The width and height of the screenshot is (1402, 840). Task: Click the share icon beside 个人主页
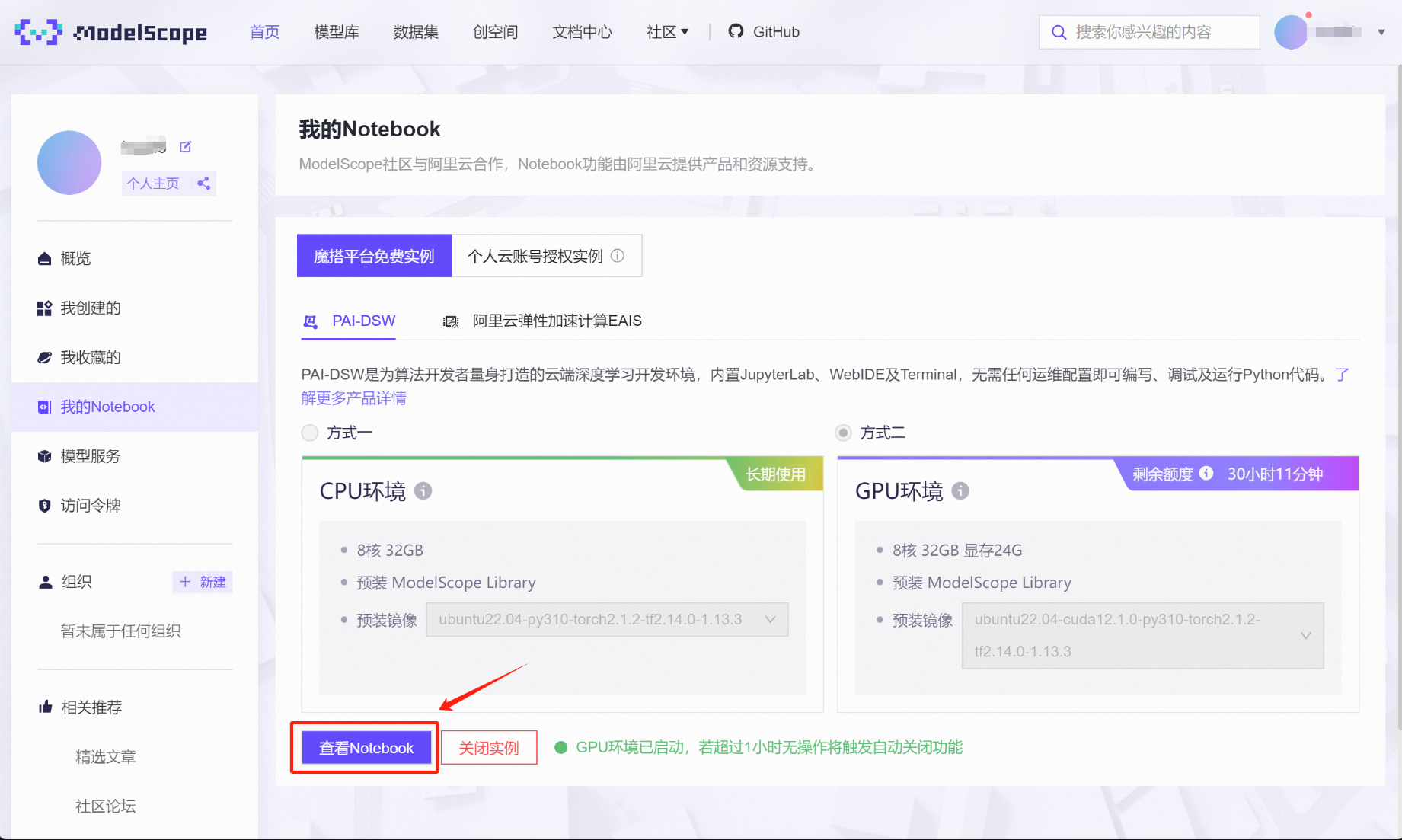click(203, 184)
